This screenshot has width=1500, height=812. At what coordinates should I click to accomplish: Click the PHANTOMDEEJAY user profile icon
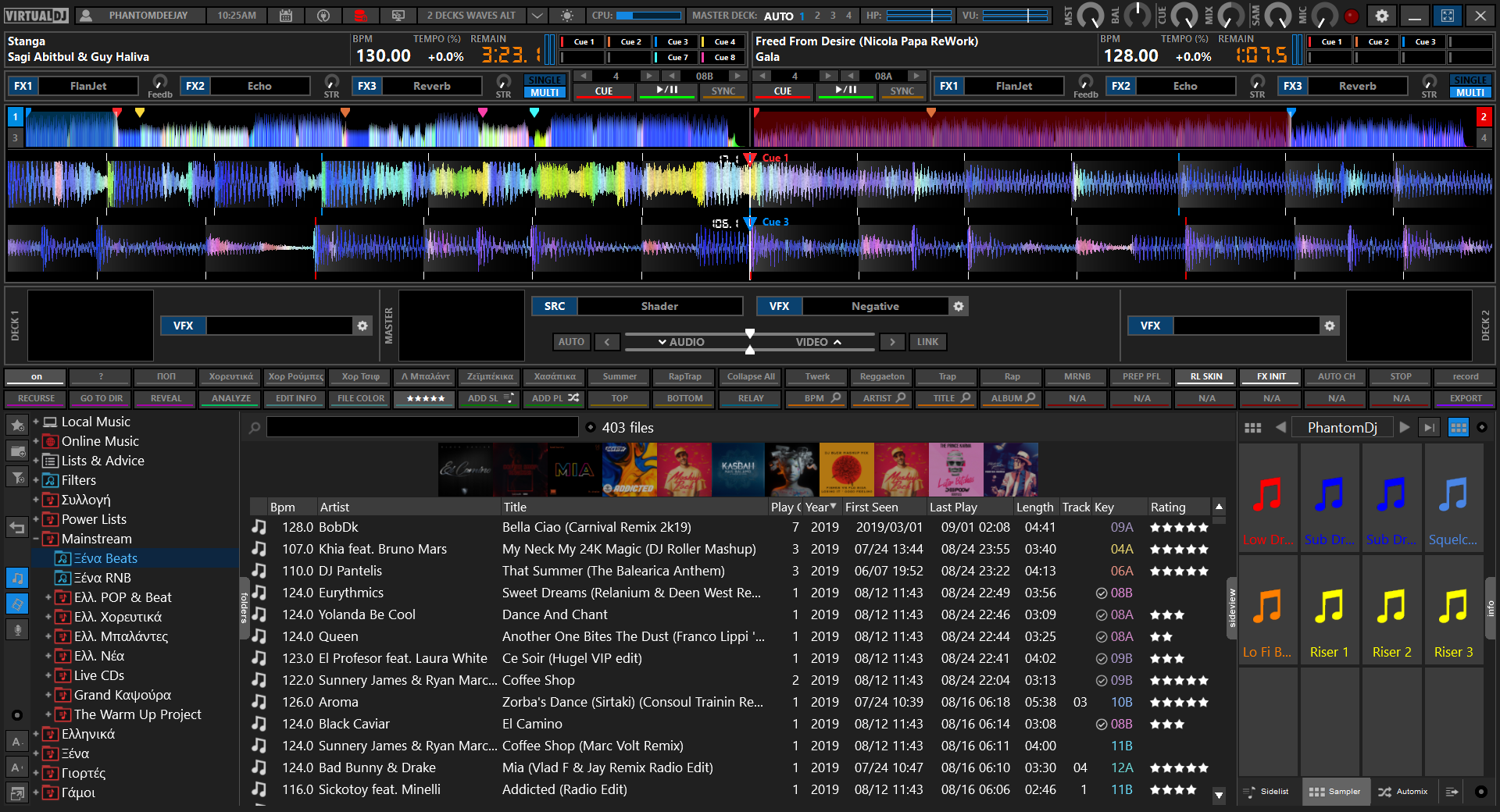click(x=87, y=16)
